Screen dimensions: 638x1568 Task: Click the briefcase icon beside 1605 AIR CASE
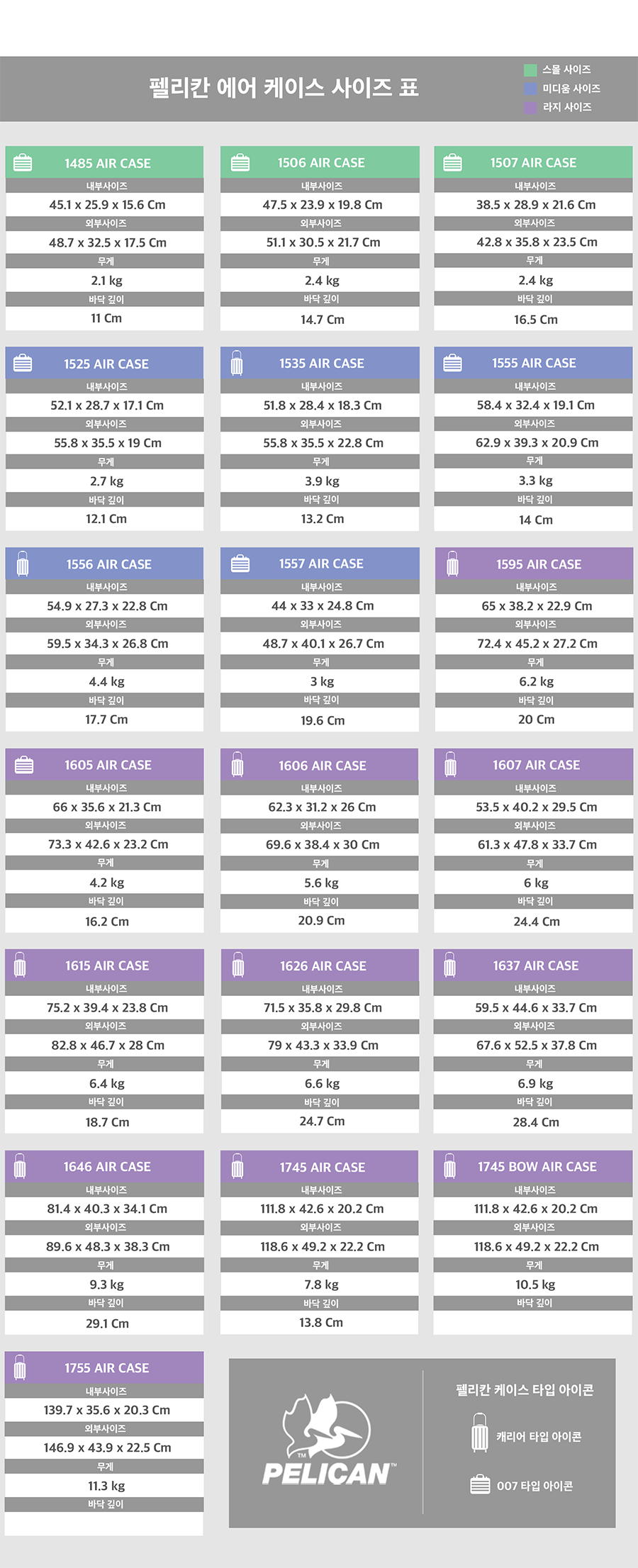(x=24, y=765)
